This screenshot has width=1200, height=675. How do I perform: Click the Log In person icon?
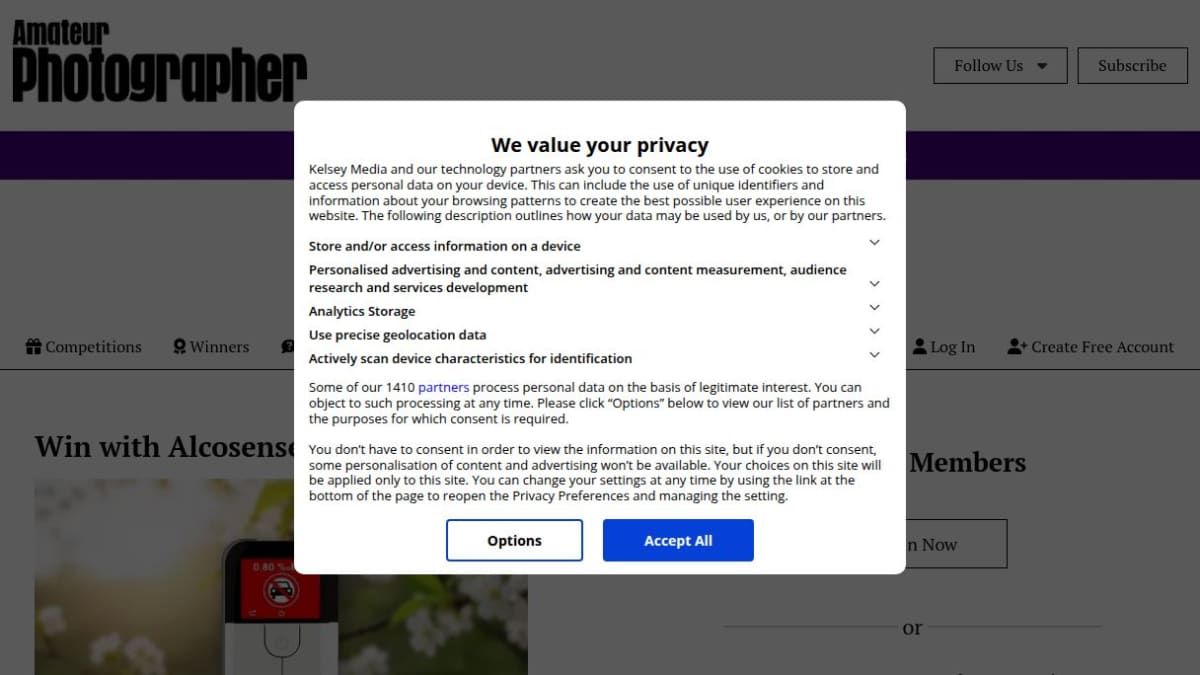[920, 346]
